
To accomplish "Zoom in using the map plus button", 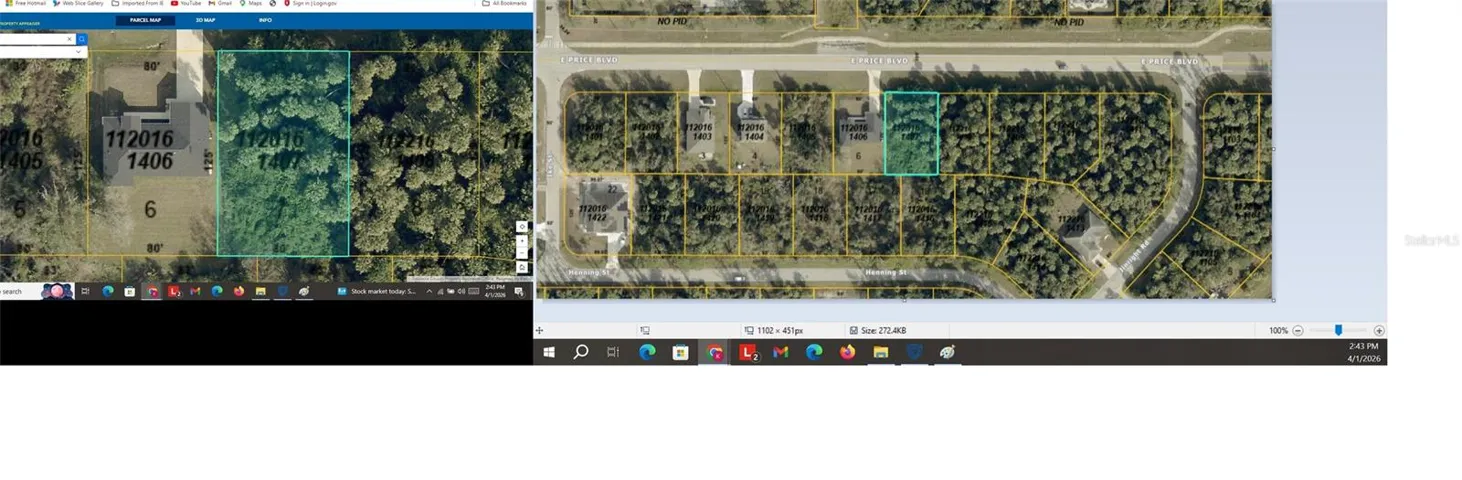I will [522, 241].
